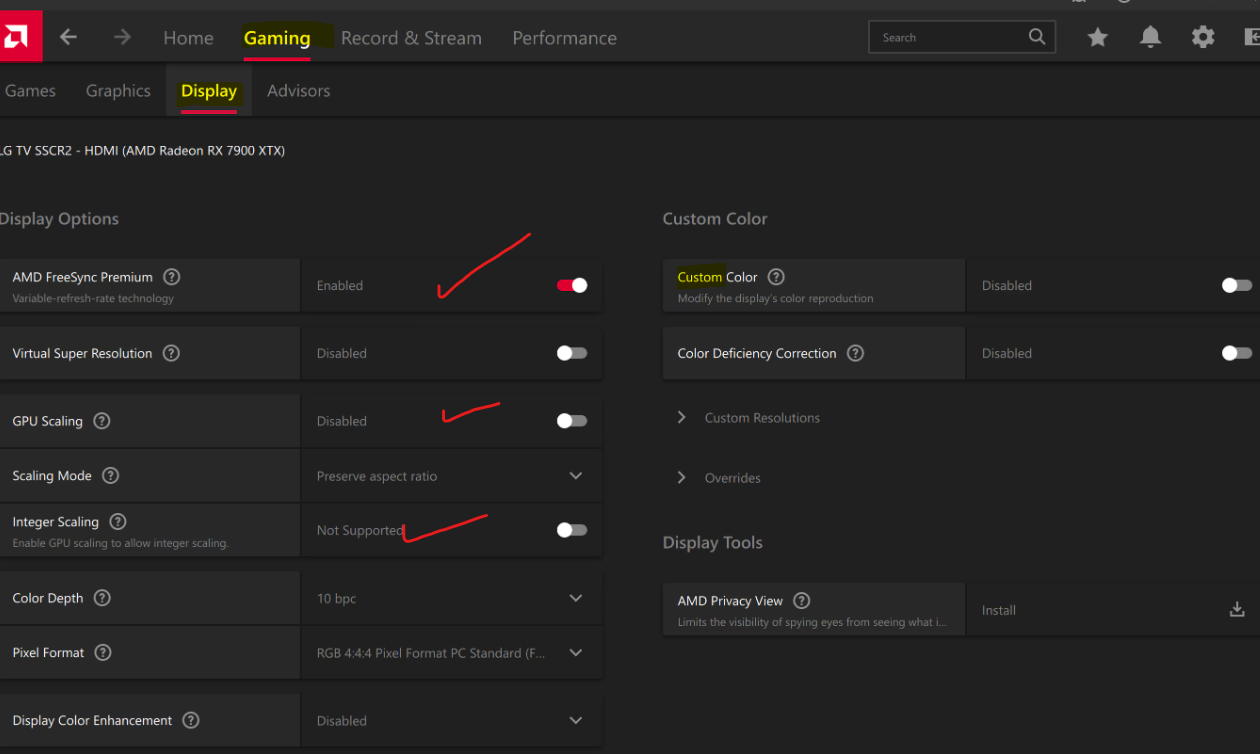The image size is (1260, 754).
Task: Enable Virtual Super Resolution
Action: (571, 352)
